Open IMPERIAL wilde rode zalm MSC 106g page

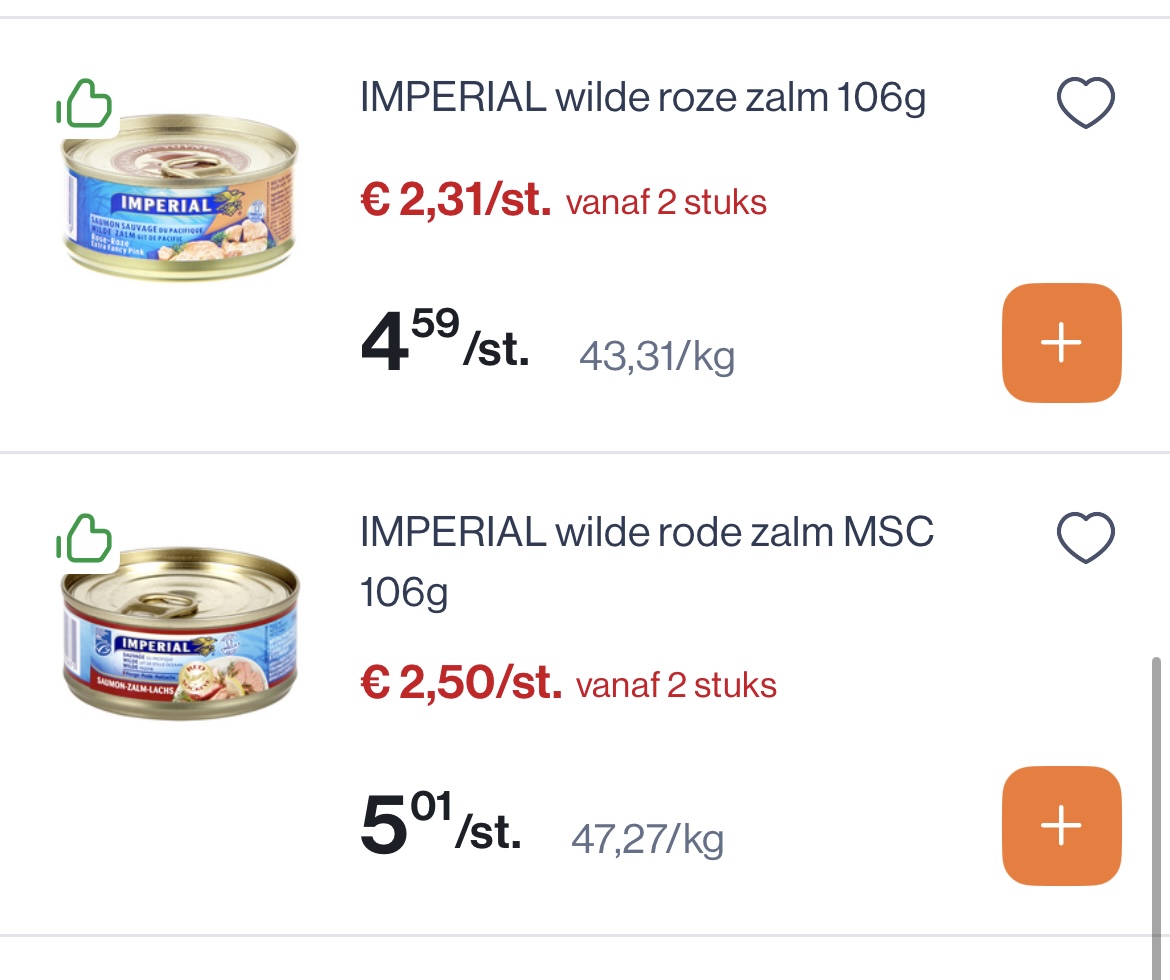pyautogui.click(x=646, y=560)
